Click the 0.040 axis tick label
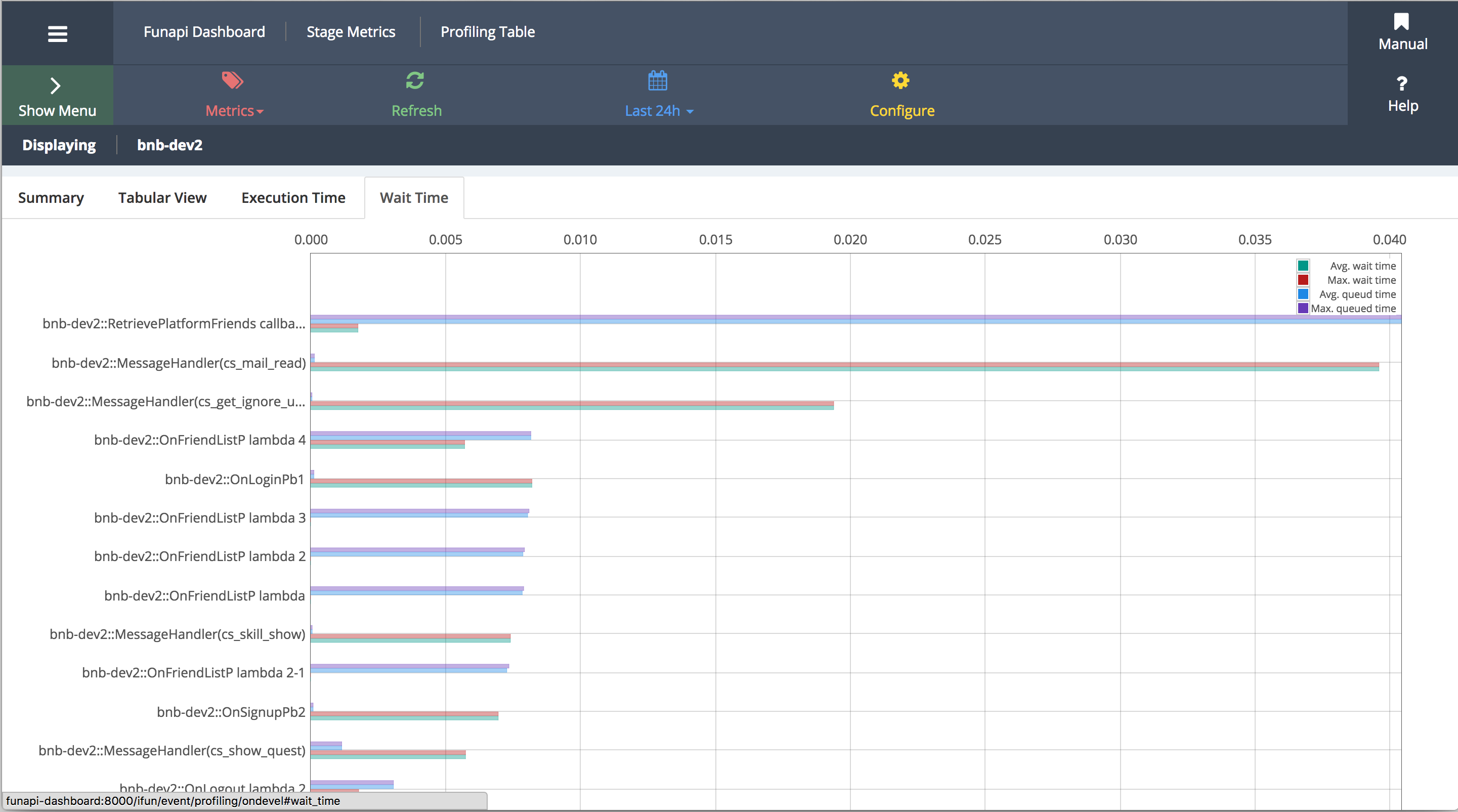This screenshot has height=812, width=1458. pyautogui.click(x=1389, y=239)
